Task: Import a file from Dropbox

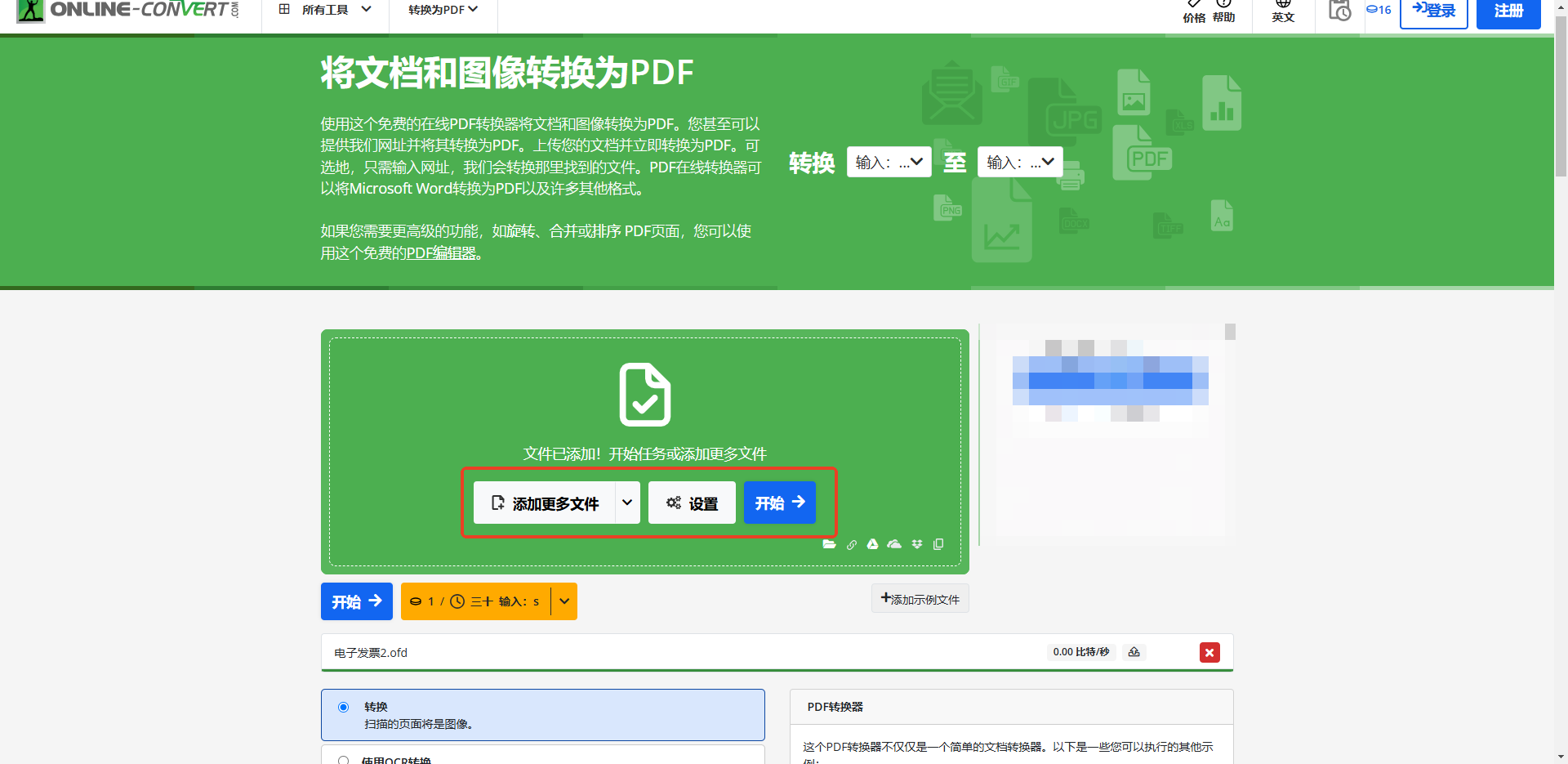Action: (916, 543)
